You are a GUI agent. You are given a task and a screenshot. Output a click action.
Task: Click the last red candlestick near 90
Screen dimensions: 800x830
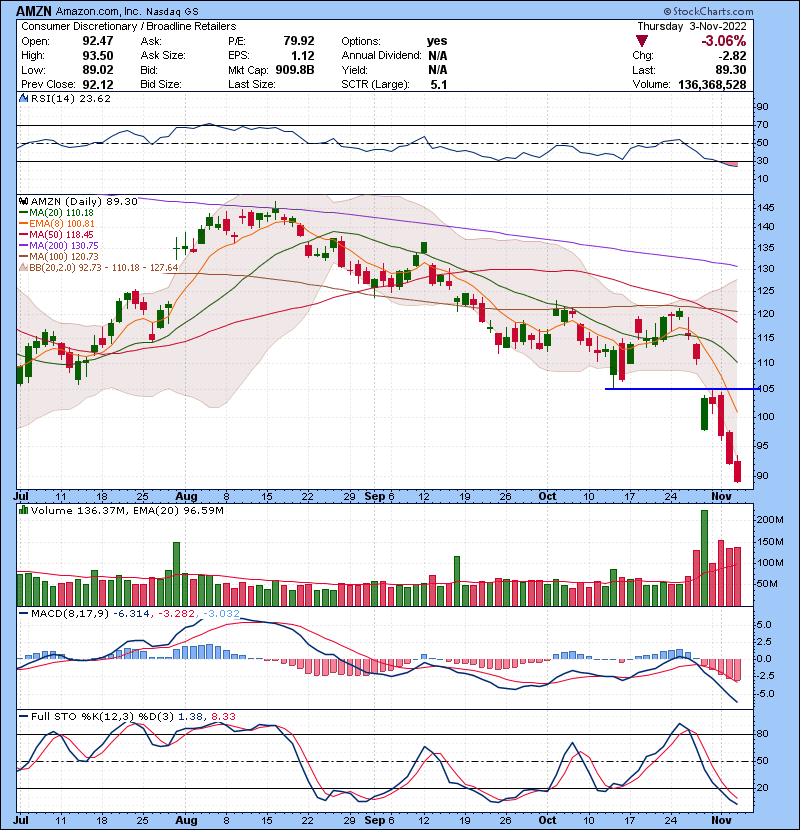tap(738, 471)
